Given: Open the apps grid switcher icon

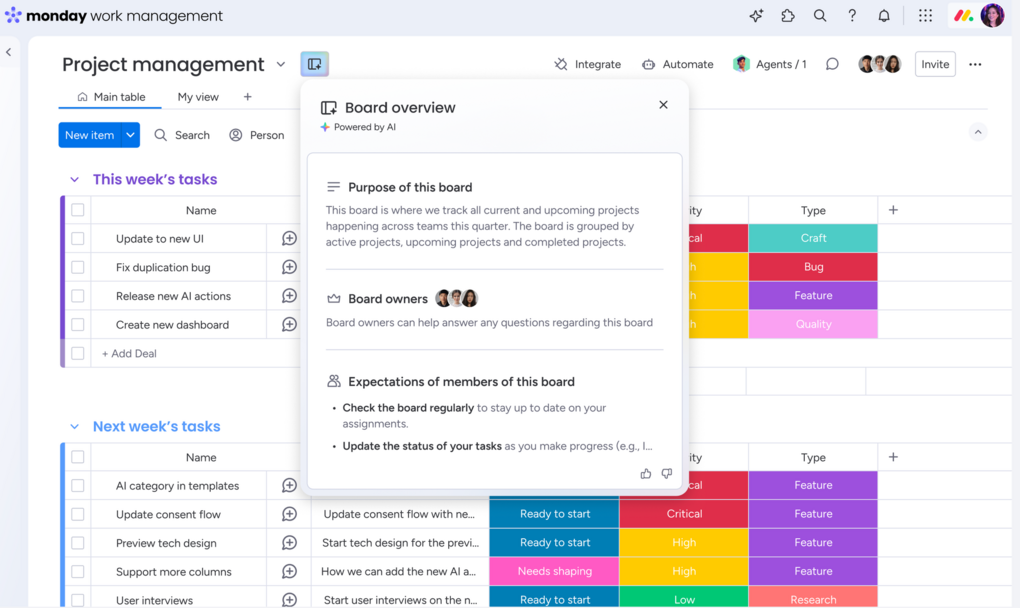Looking at the screenshot, I should 925,16.
